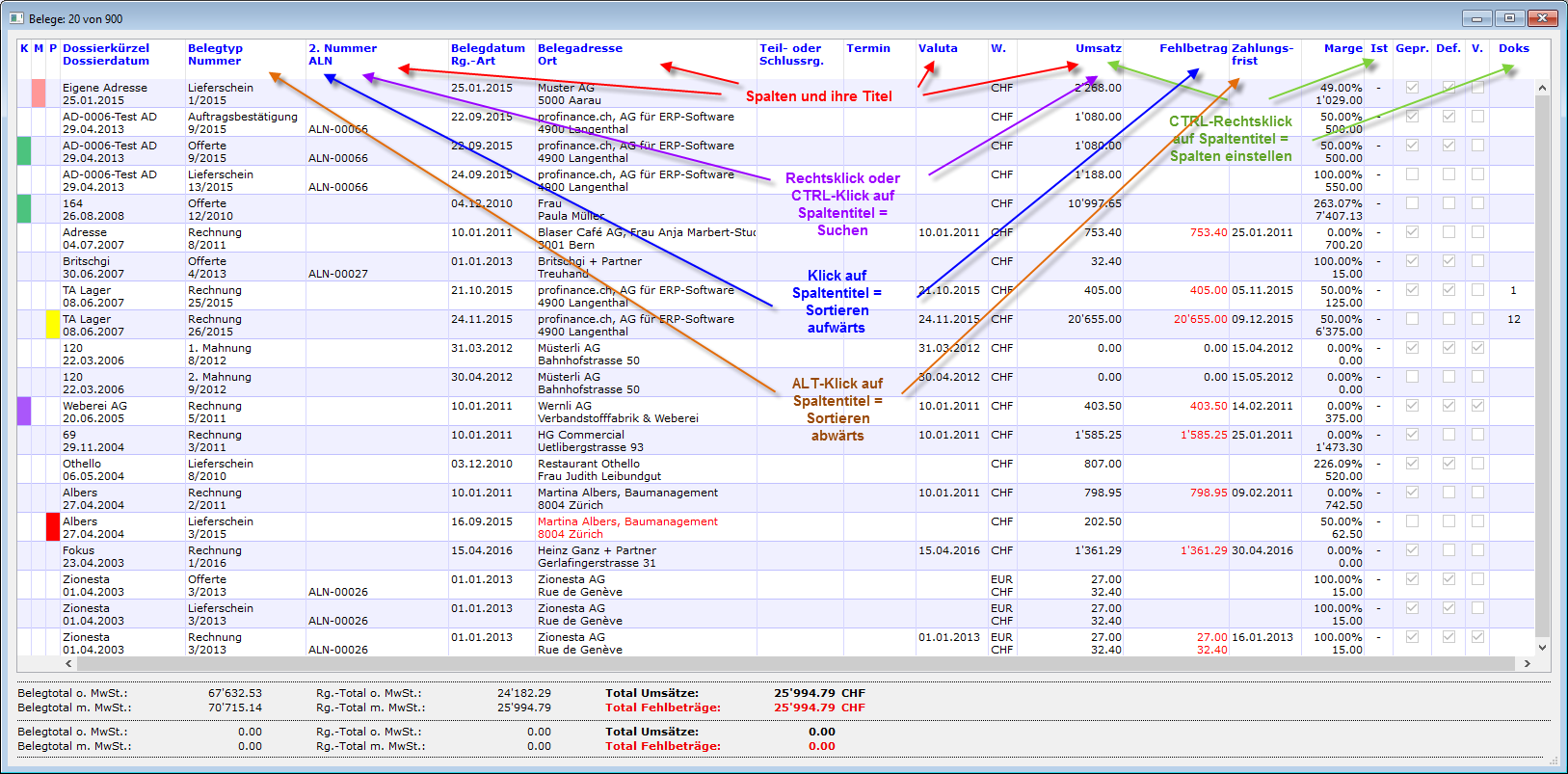Sort by the Belegdatum column header
Viewport: 1568px width, 774px height.
coord(488,48)
